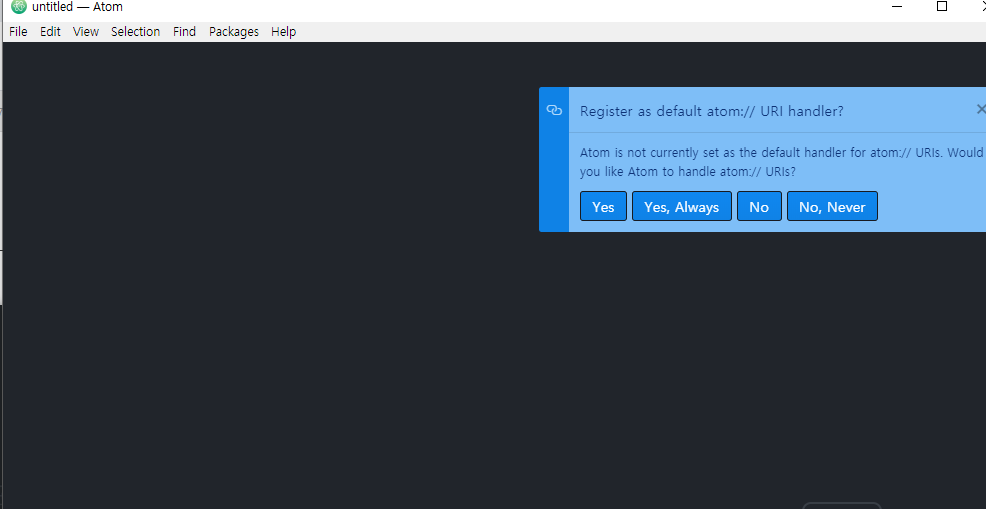Image resolution: width=986 pixels, height=509 pixels.
Task: Click the notification message about default handler
Action: [781, 162]
